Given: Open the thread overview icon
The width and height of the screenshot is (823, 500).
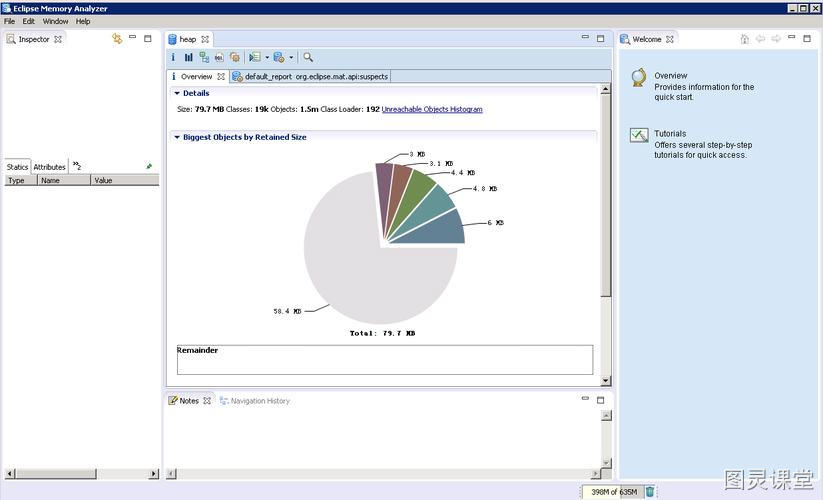Looking at the screenshot, I should [235, 57].
